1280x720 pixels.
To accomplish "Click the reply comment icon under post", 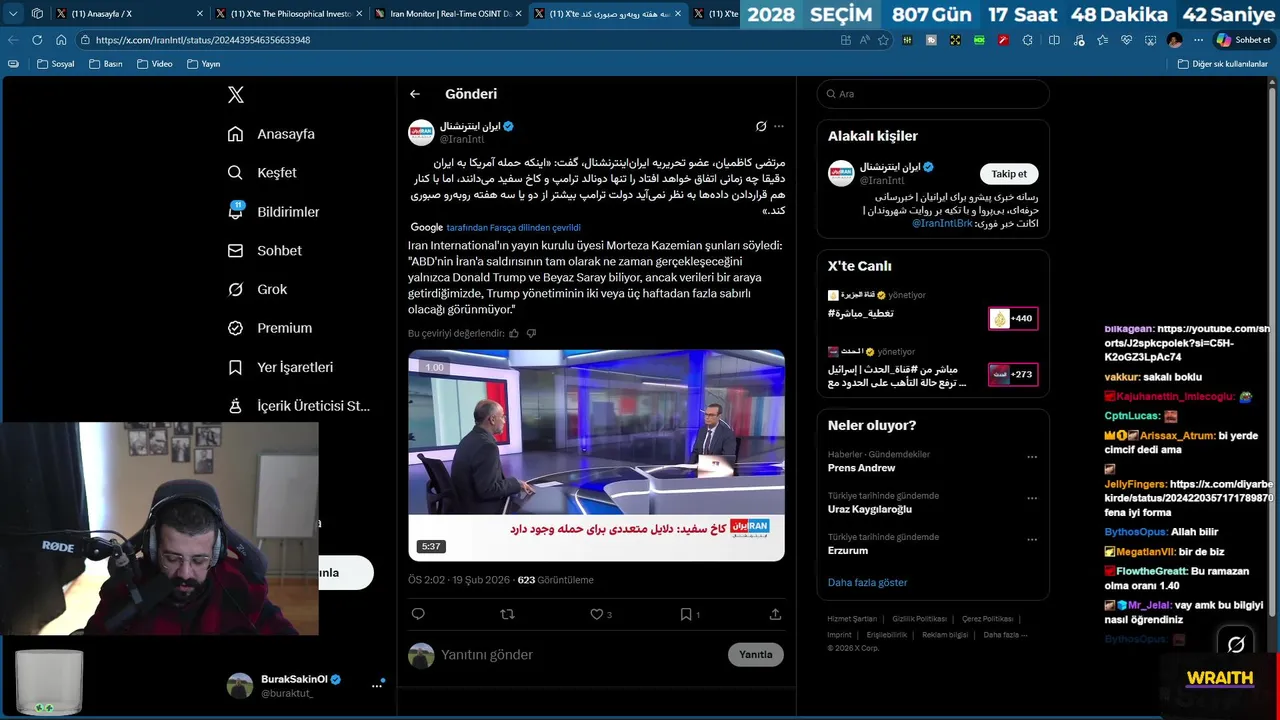I will pyautogui.click(x=418, y=614).
